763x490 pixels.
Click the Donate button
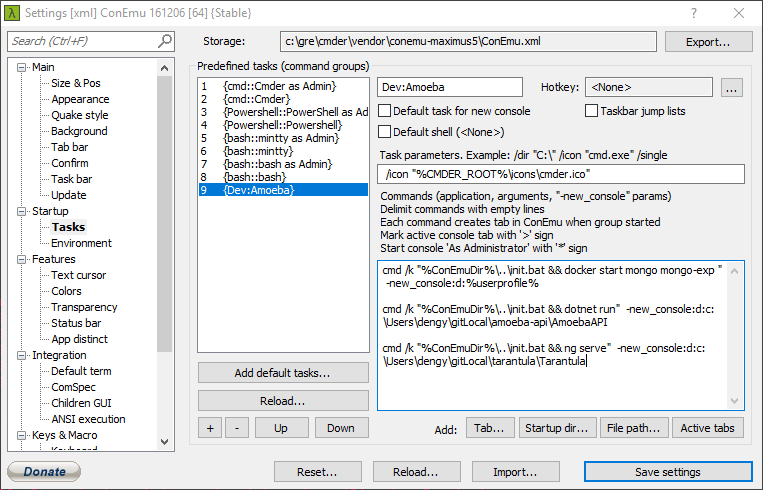(44, 472)
